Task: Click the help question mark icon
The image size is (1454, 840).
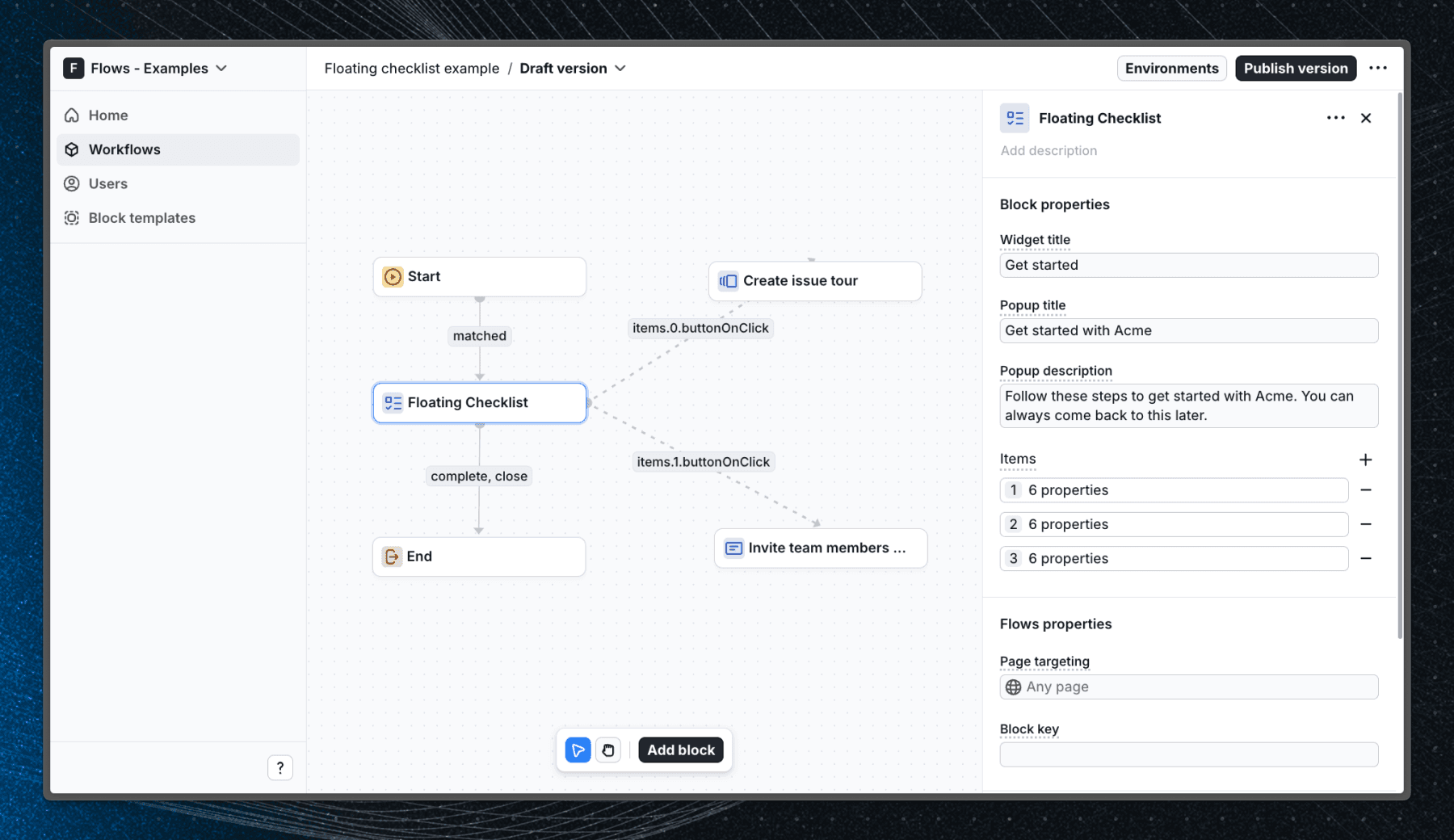Action: tap(280, 767)
